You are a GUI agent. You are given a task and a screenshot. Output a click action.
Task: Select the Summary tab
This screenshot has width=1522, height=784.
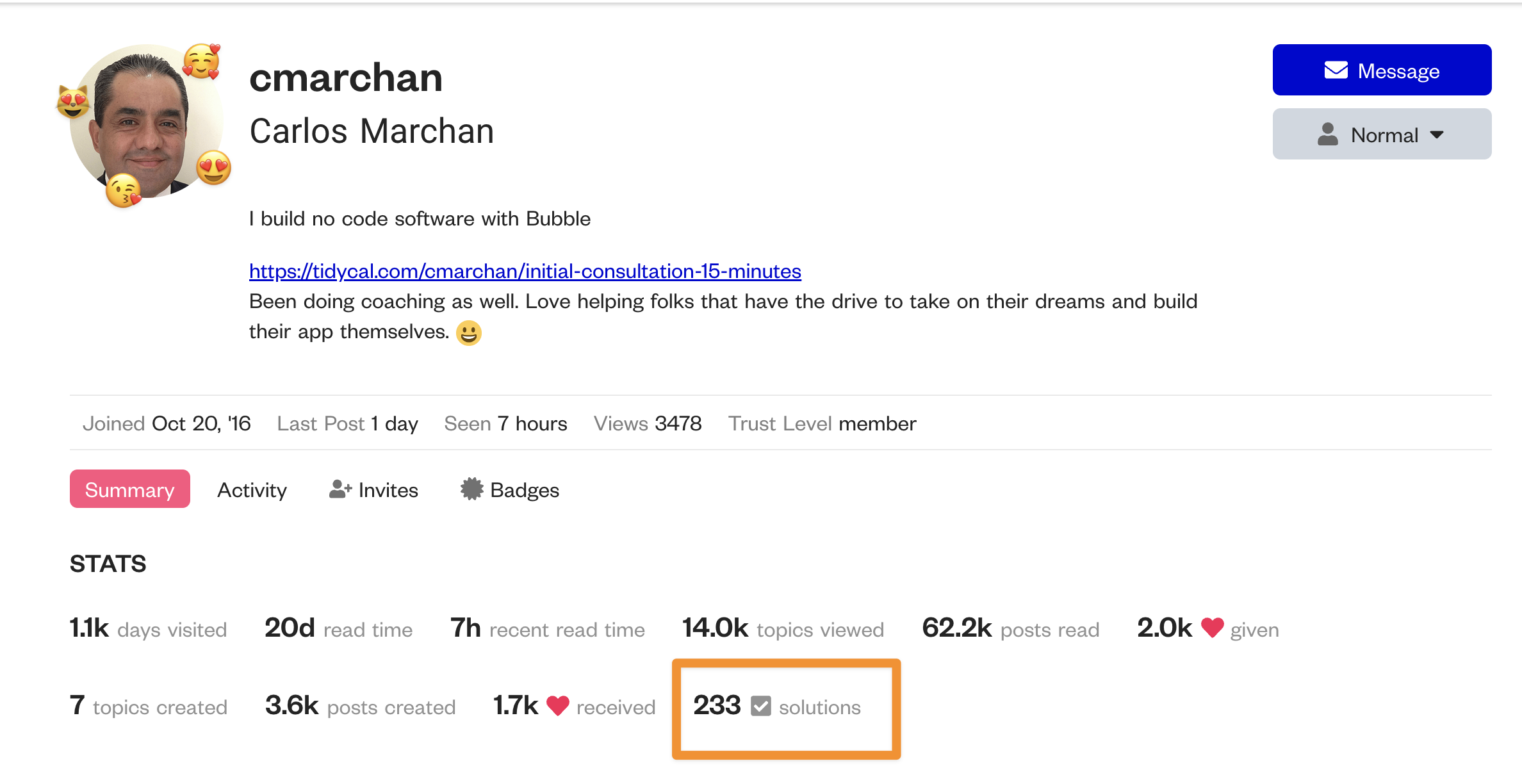129,489
